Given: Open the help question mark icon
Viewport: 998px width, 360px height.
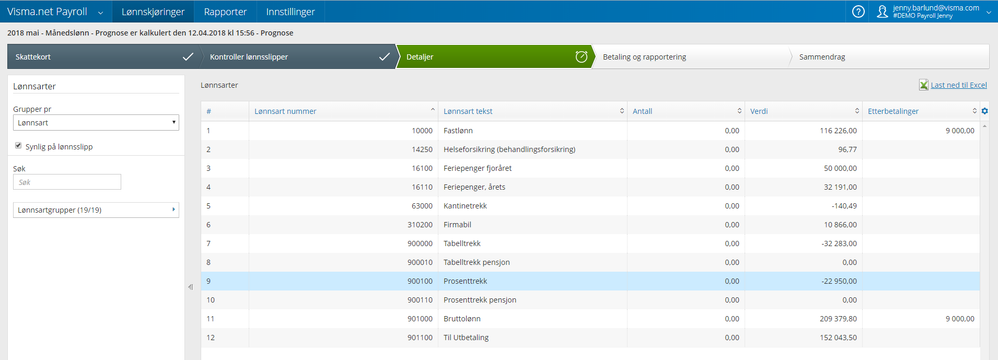Looking at the screenshot, I should click(x=859, y=11).
